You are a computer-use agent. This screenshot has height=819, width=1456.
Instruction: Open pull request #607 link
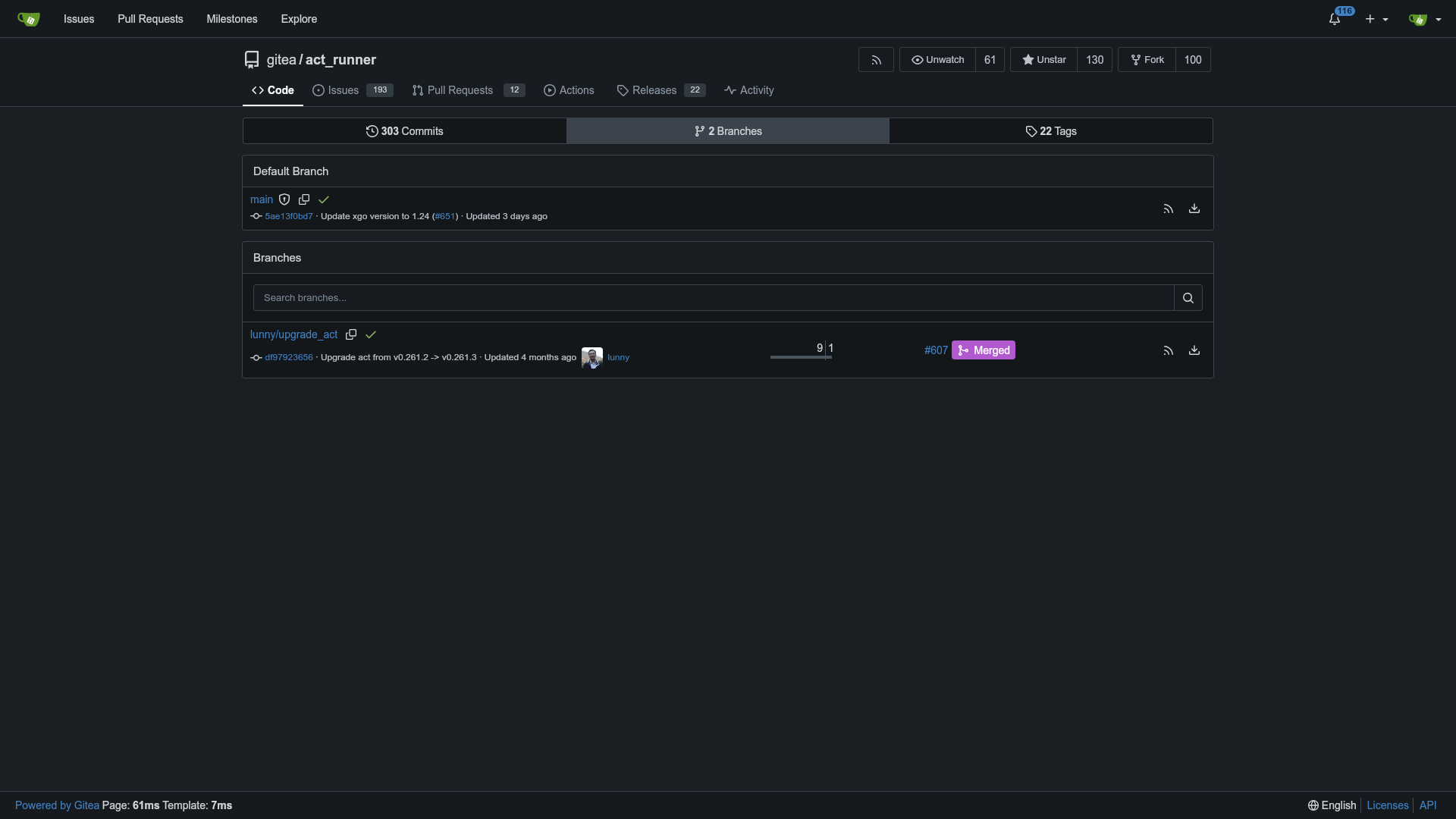936,350
